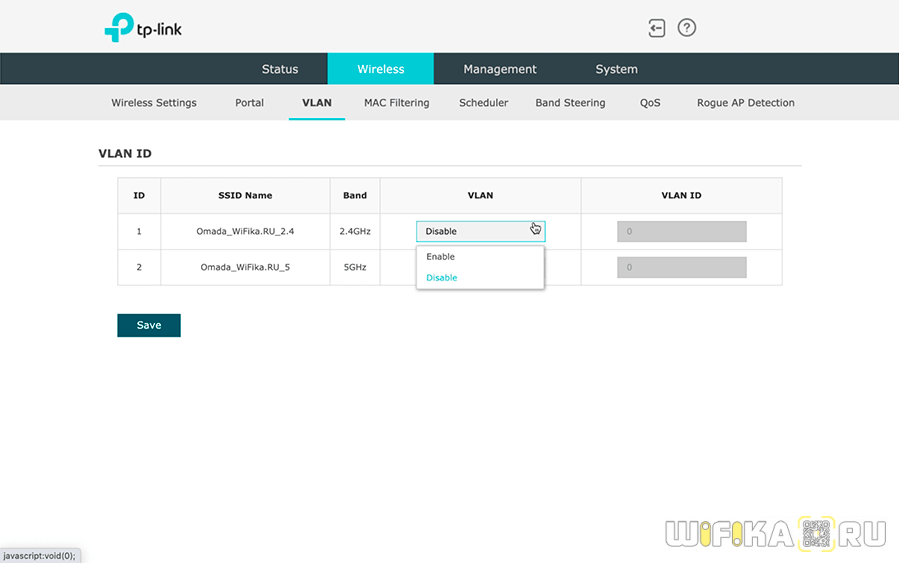Open Rogue AP Detection page
The image size is (899, 563).
point(745,103)
